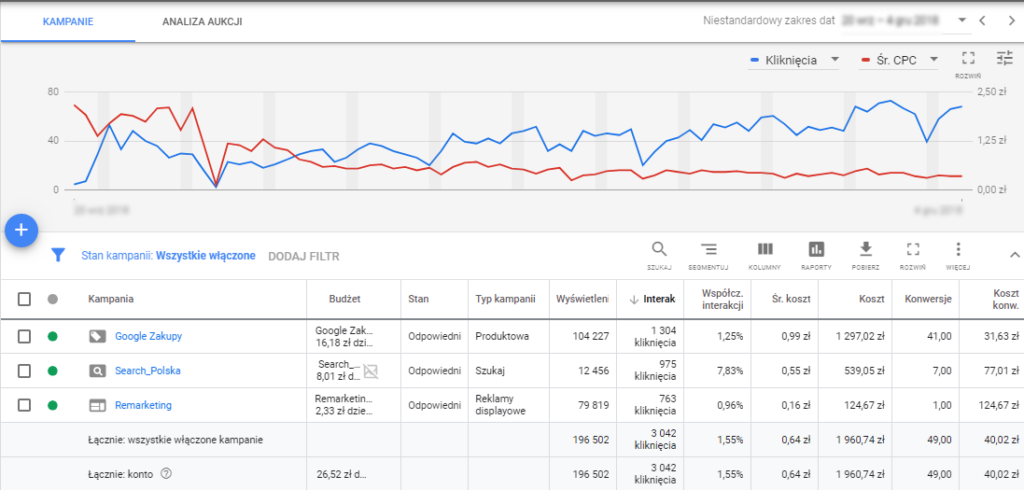Click the blue plus new campaign button
The image size is (1024, 490).
pyautogui.click(x=22, y=230)
